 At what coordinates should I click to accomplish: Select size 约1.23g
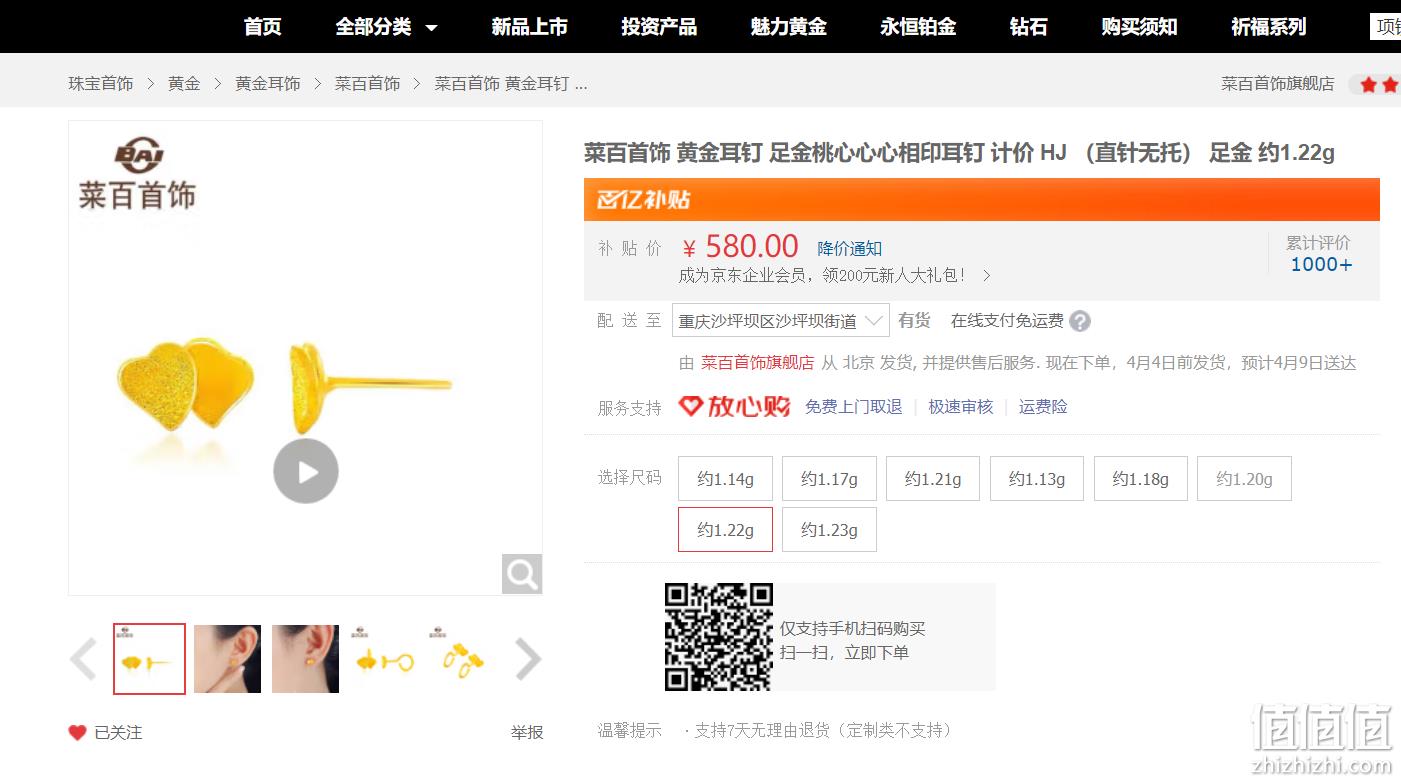coord(829,530)
